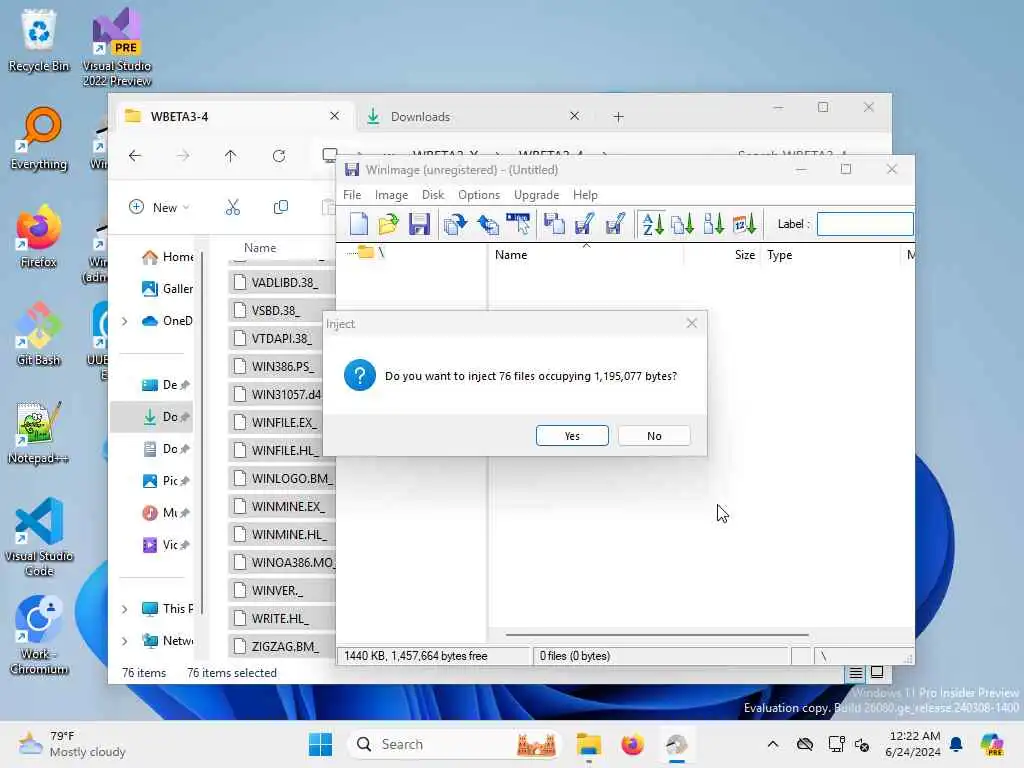Click the Copy icon in Explorer toolbar
Viewport: 1024px width, 768px height.
[281, 207]
